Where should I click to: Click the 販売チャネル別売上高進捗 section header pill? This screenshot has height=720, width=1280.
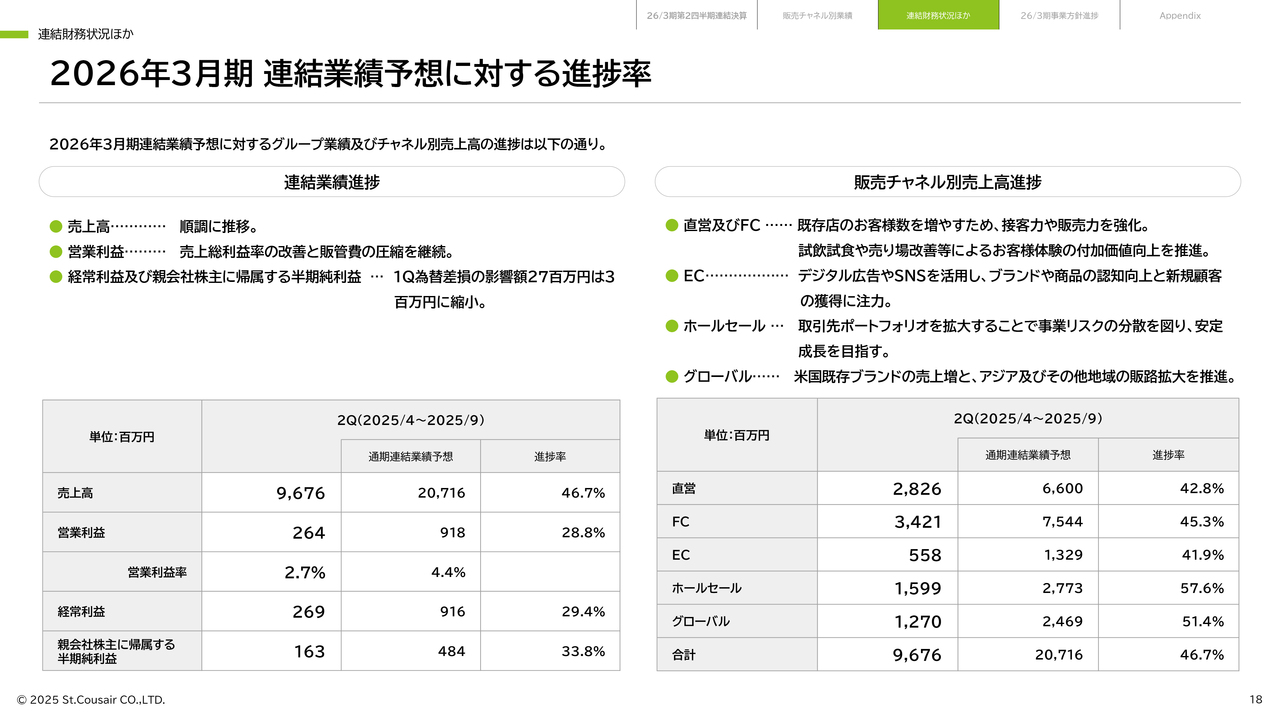(x=947, y=182)
